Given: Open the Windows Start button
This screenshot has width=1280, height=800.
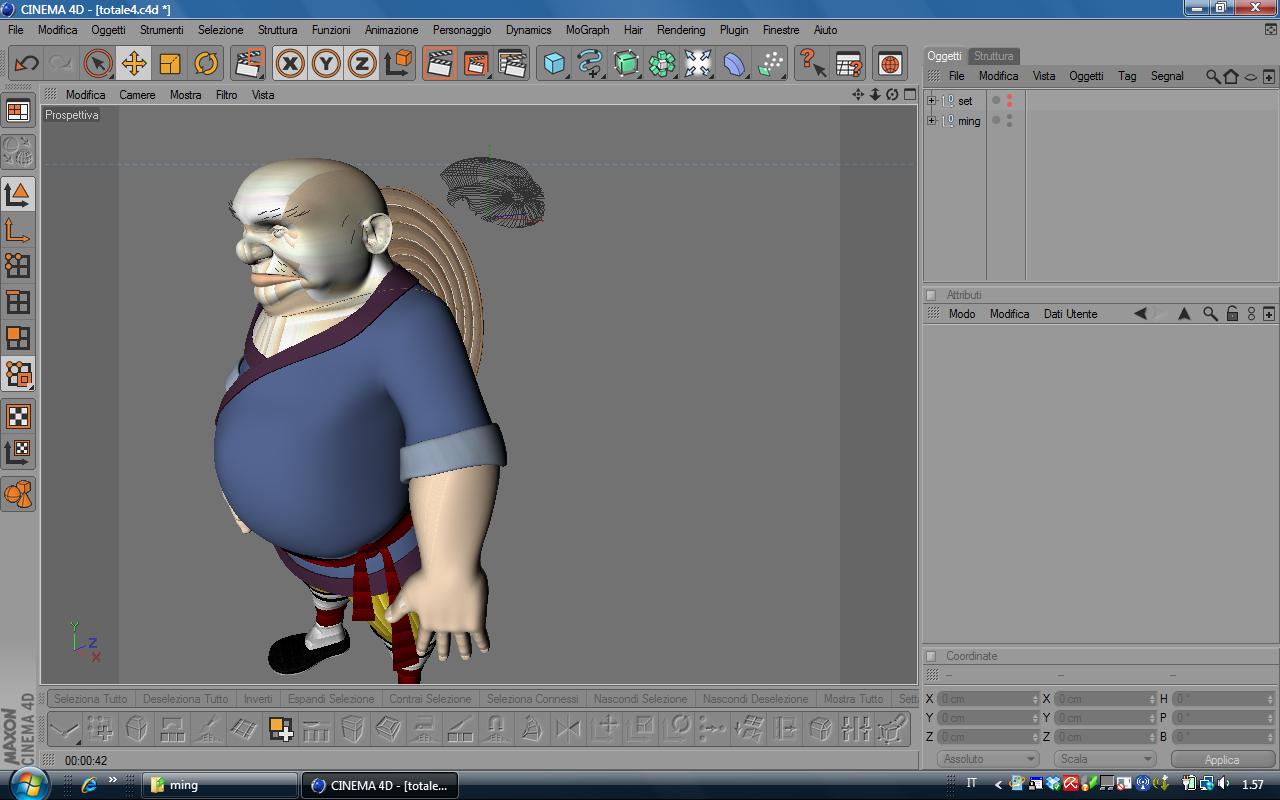Looking at the screenshot, I should coord(27,784).
